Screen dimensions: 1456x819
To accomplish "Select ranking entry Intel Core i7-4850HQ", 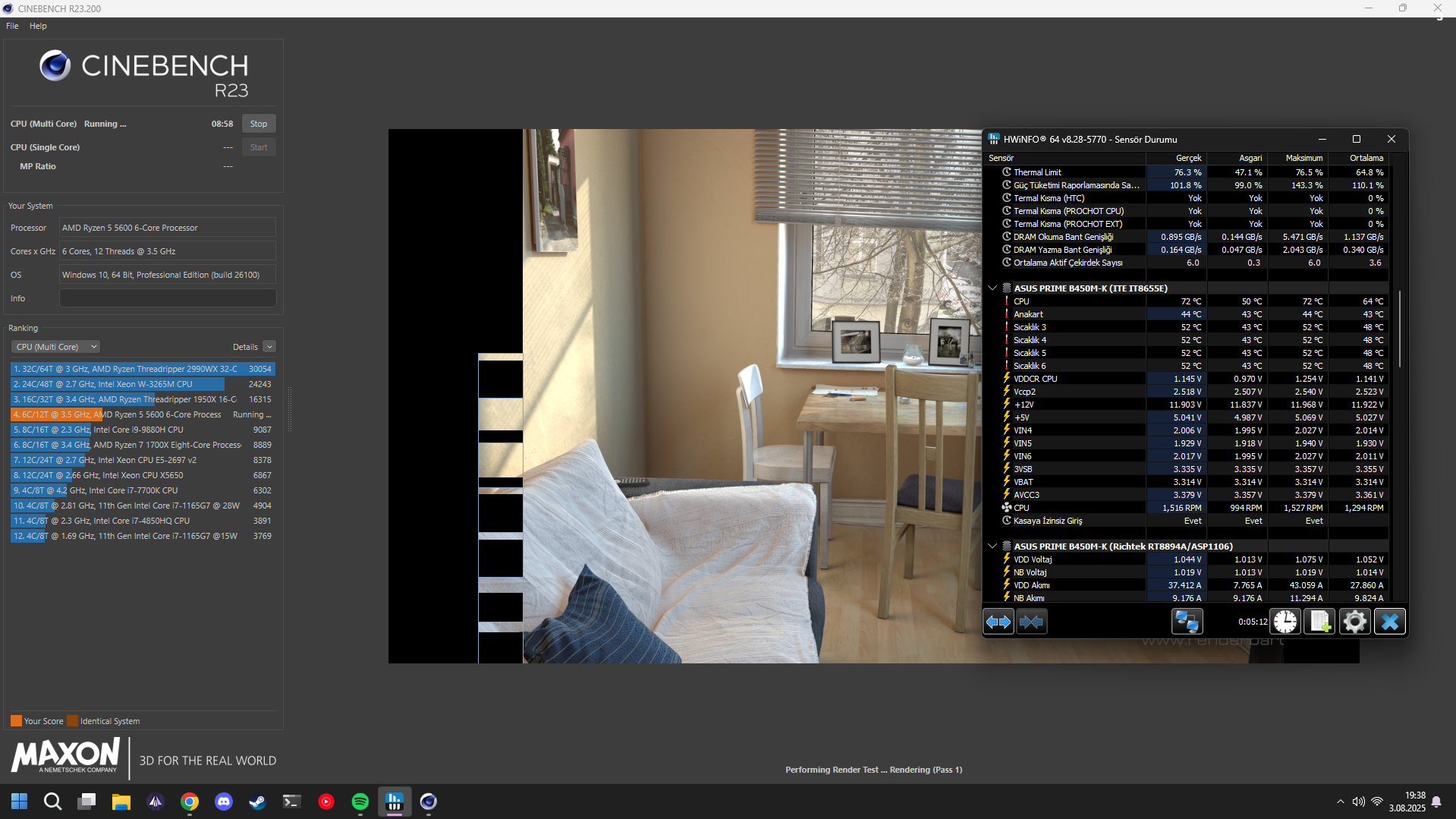I will (x=143, y=521).
